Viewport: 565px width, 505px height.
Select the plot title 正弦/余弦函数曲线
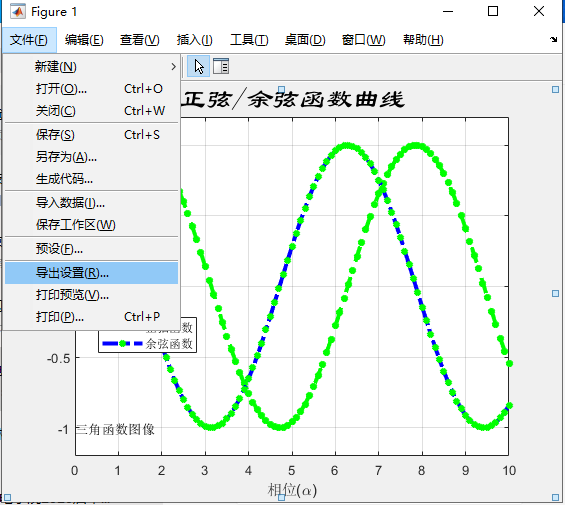[x=293, y=99]
